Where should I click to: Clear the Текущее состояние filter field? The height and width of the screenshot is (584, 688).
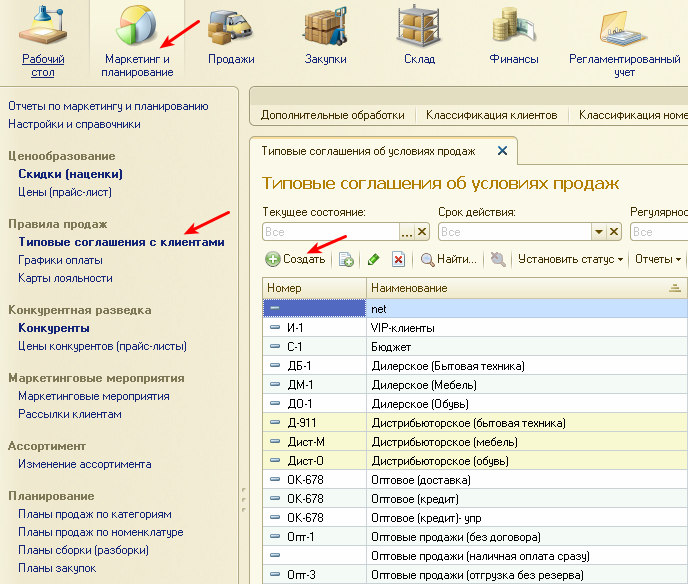tap(422, 232)
